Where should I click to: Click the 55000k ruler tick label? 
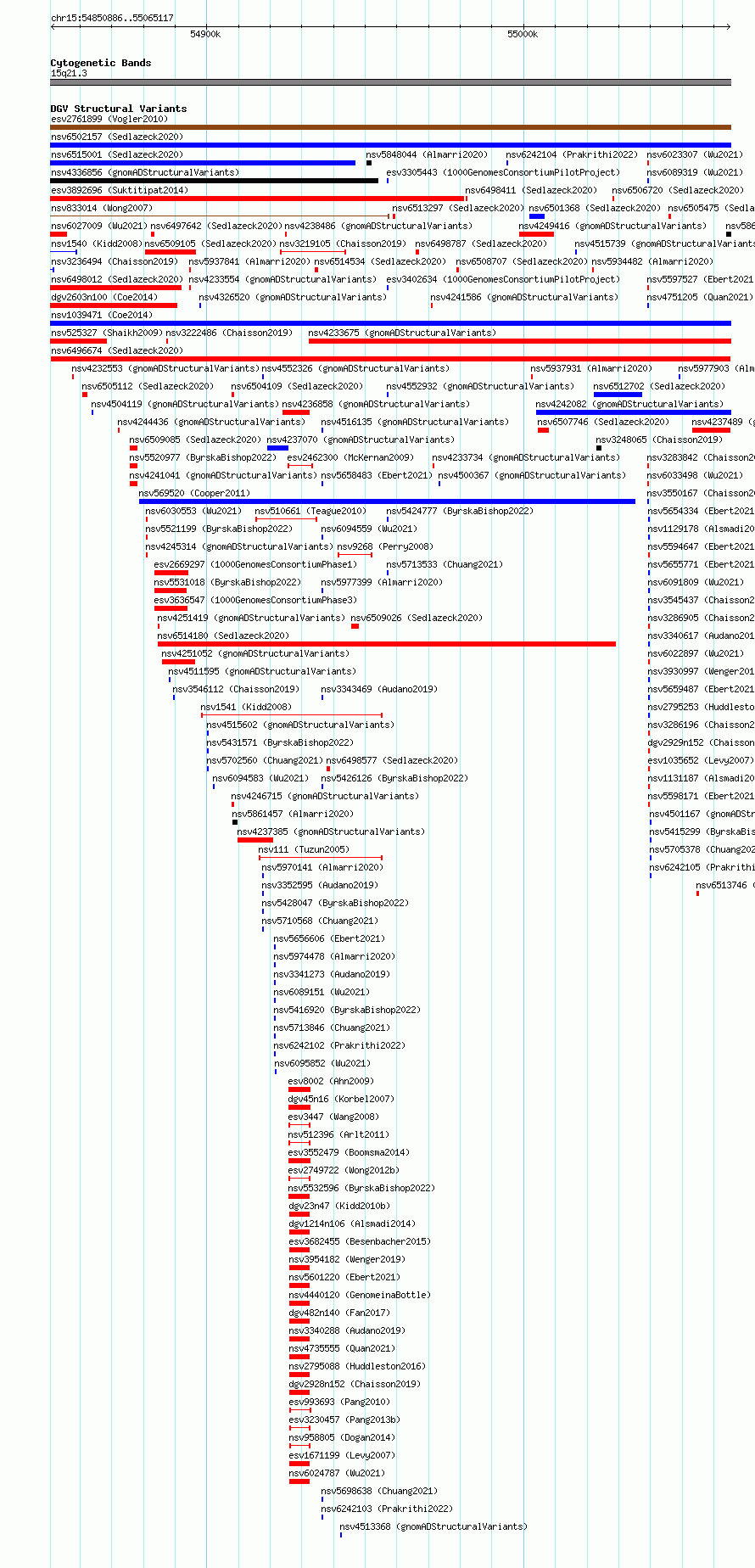(523, 34)
